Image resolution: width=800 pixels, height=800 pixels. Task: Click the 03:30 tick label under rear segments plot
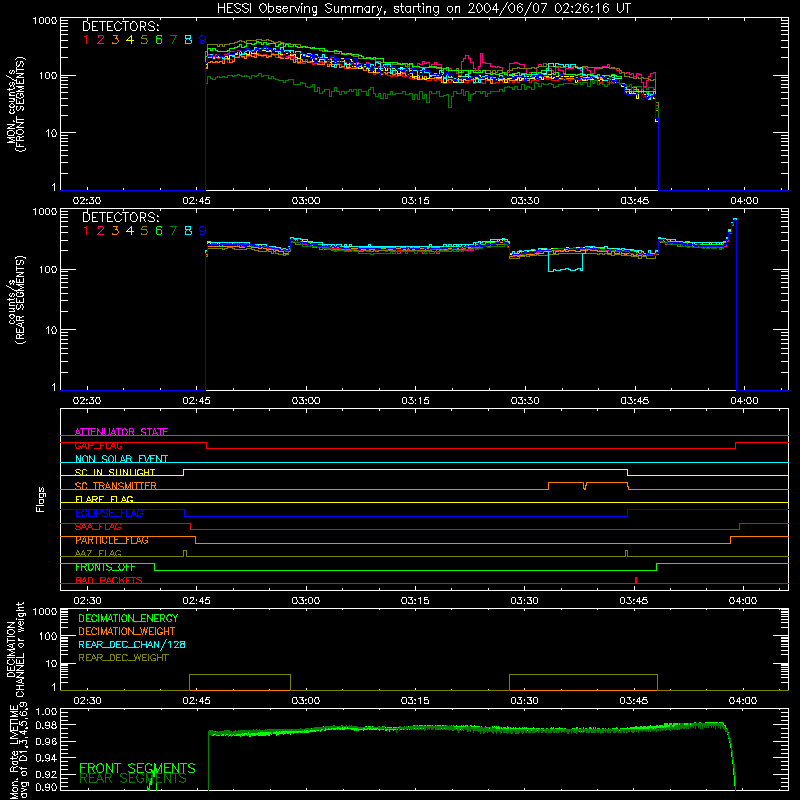[x=524, y=401]
